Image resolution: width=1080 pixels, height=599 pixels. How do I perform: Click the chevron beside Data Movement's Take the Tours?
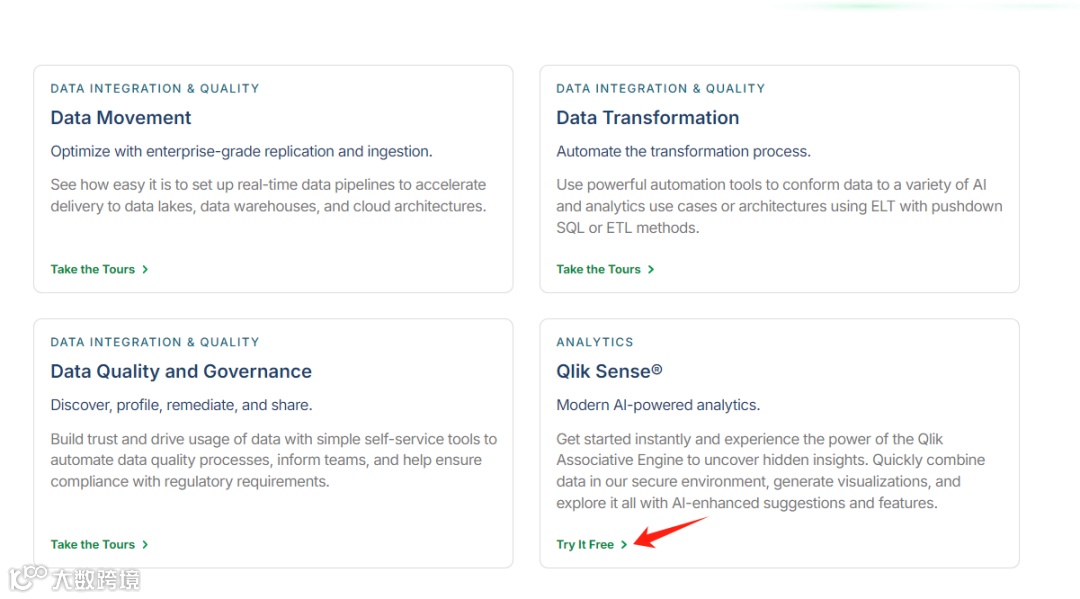click(x=145, y=269)
